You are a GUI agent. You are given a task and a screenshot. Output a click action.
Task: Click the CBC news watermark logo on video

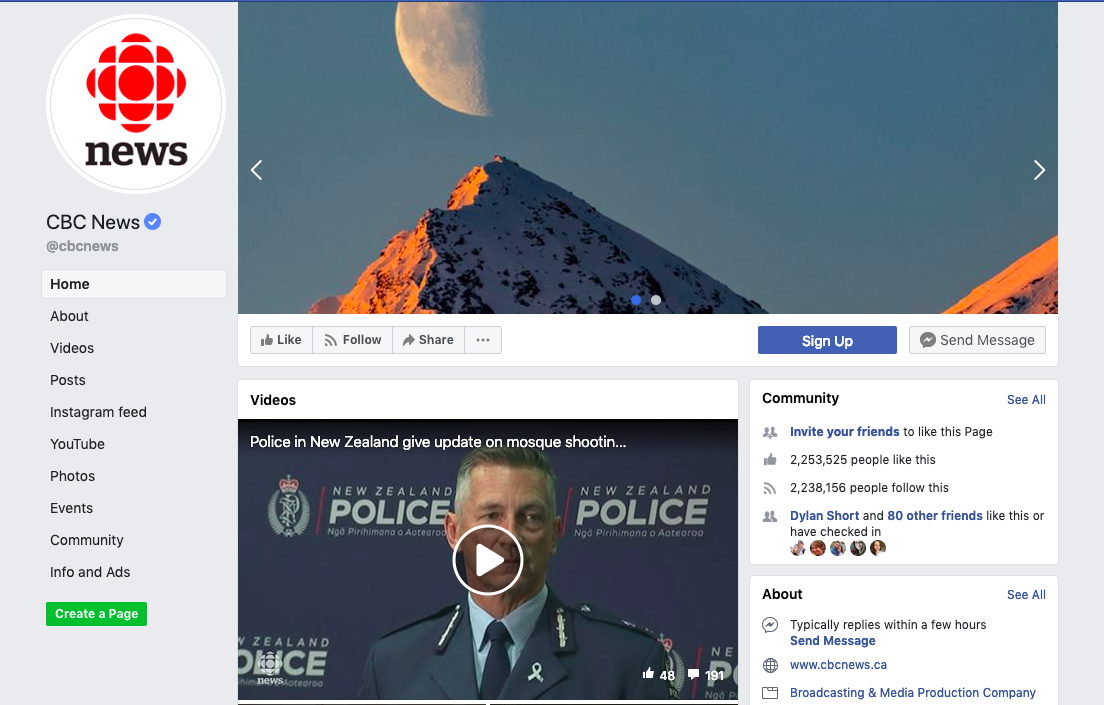tap(270, 669)
